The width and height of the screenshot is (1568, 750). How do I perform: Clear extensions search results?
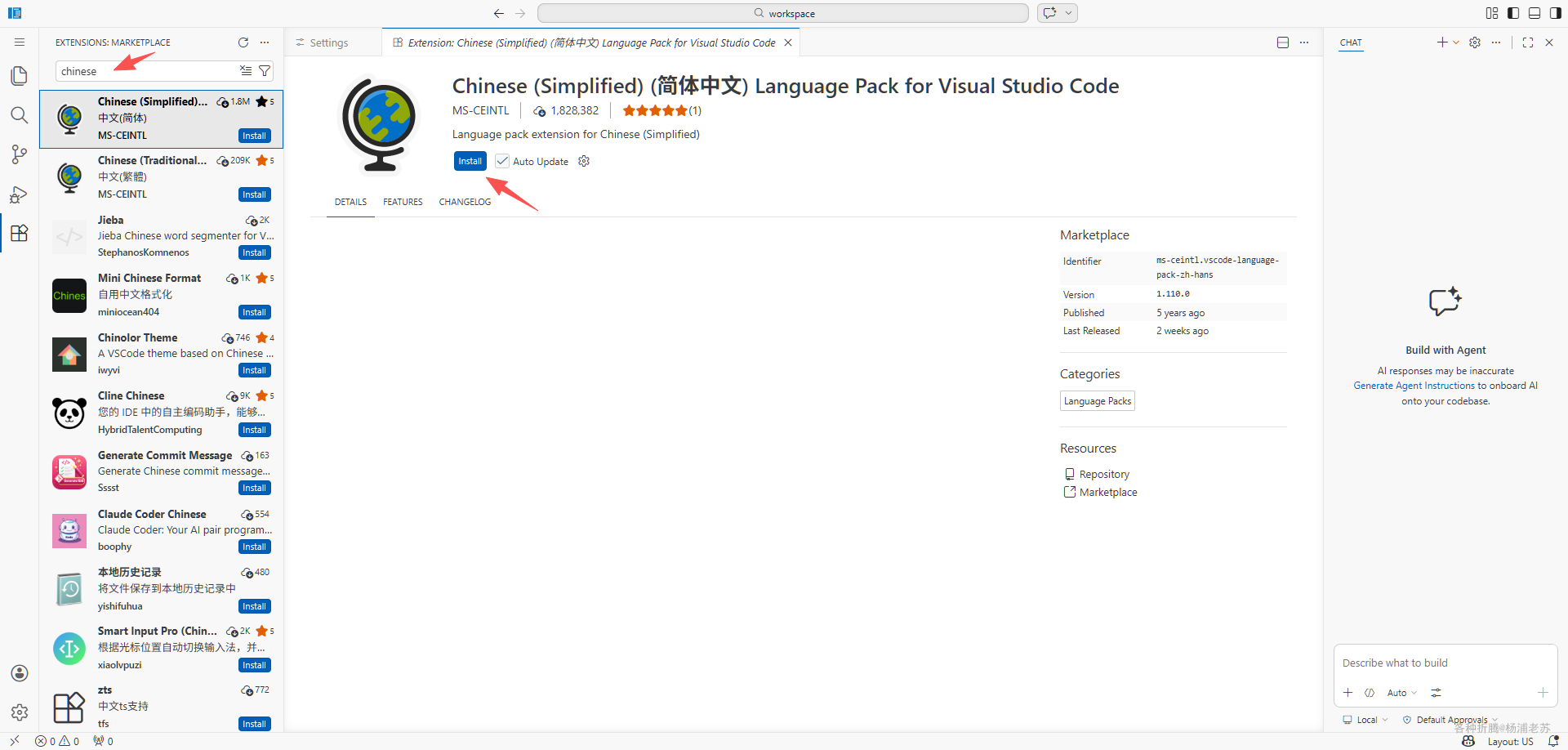tap(246, 71)
